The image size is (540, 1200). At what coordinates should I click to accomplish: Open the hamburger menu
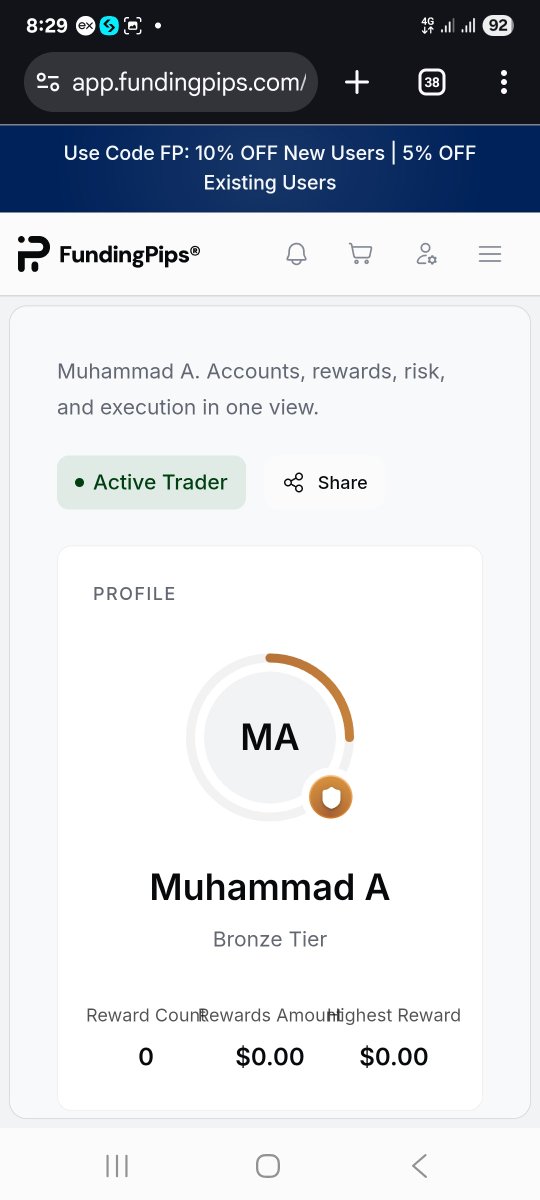click(490, 254)
